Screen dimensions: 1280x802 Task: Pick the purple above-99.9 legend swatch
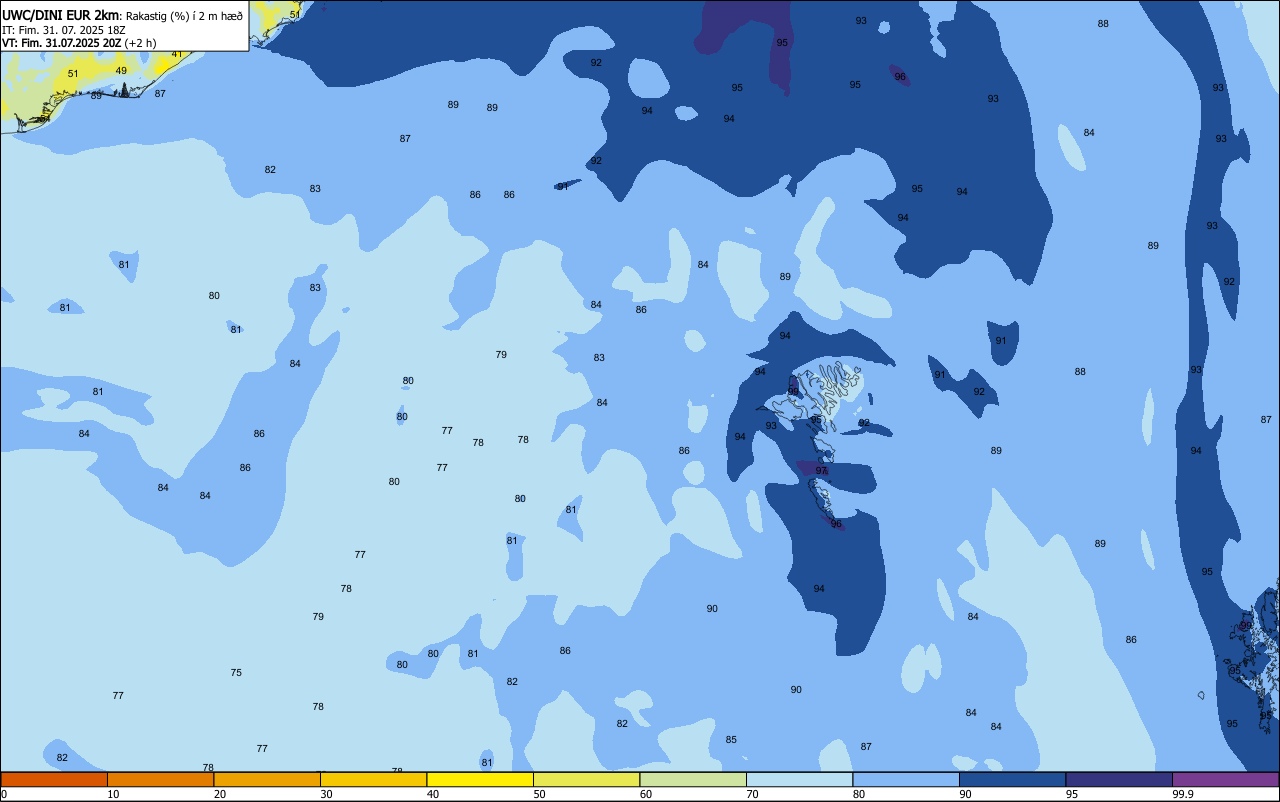pyautogui.click(x=1225, y=779)
